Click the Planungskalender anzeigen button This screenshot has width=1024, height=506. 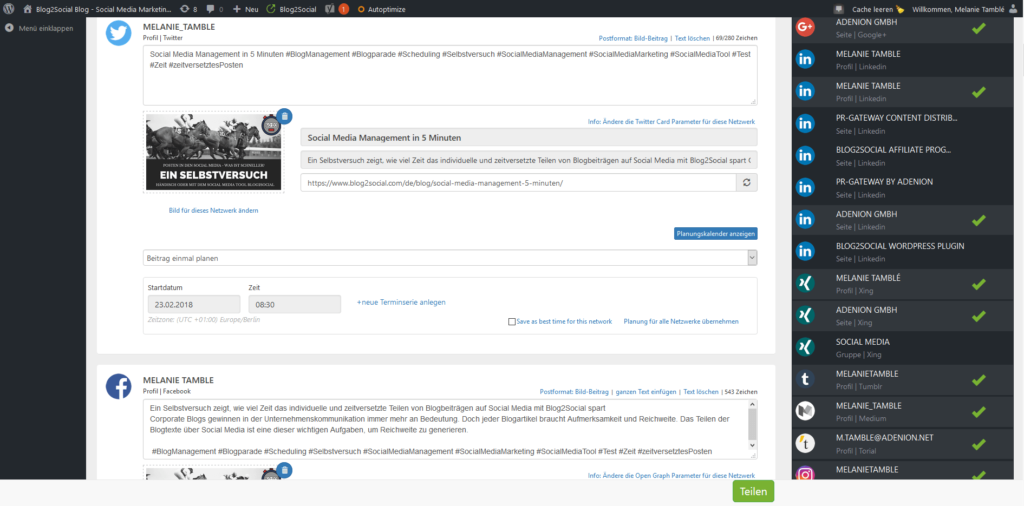click(716, 233)
